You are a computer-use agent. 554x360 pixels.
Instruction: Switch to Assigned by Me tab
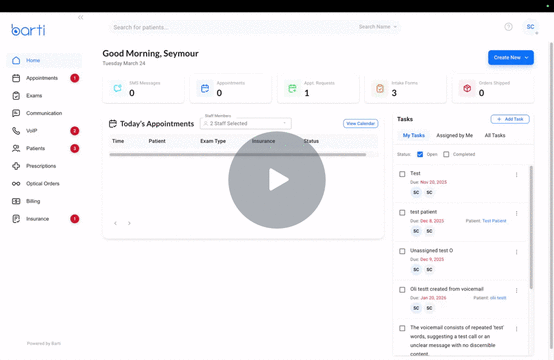[x=454, y=135]
